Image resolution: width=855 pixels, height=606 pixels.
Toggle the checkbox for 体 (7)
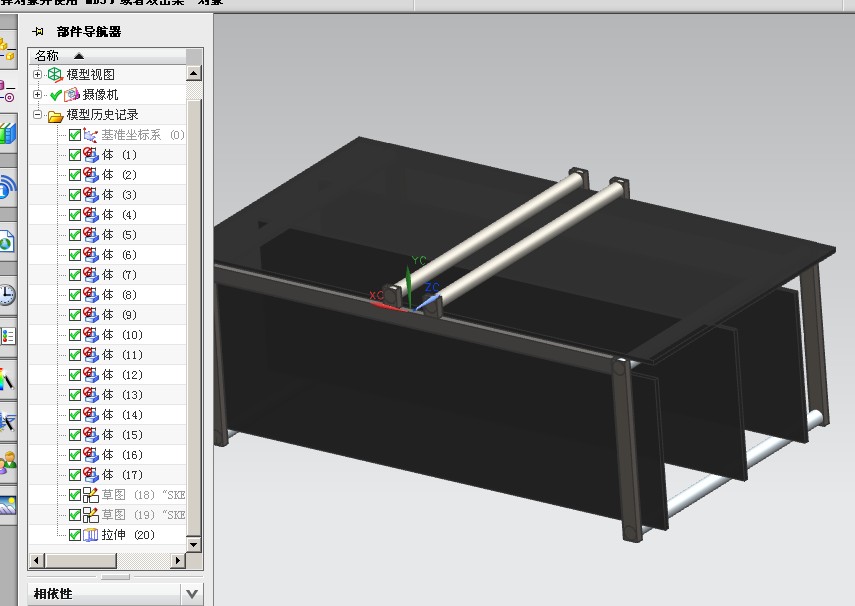point(75,275)
